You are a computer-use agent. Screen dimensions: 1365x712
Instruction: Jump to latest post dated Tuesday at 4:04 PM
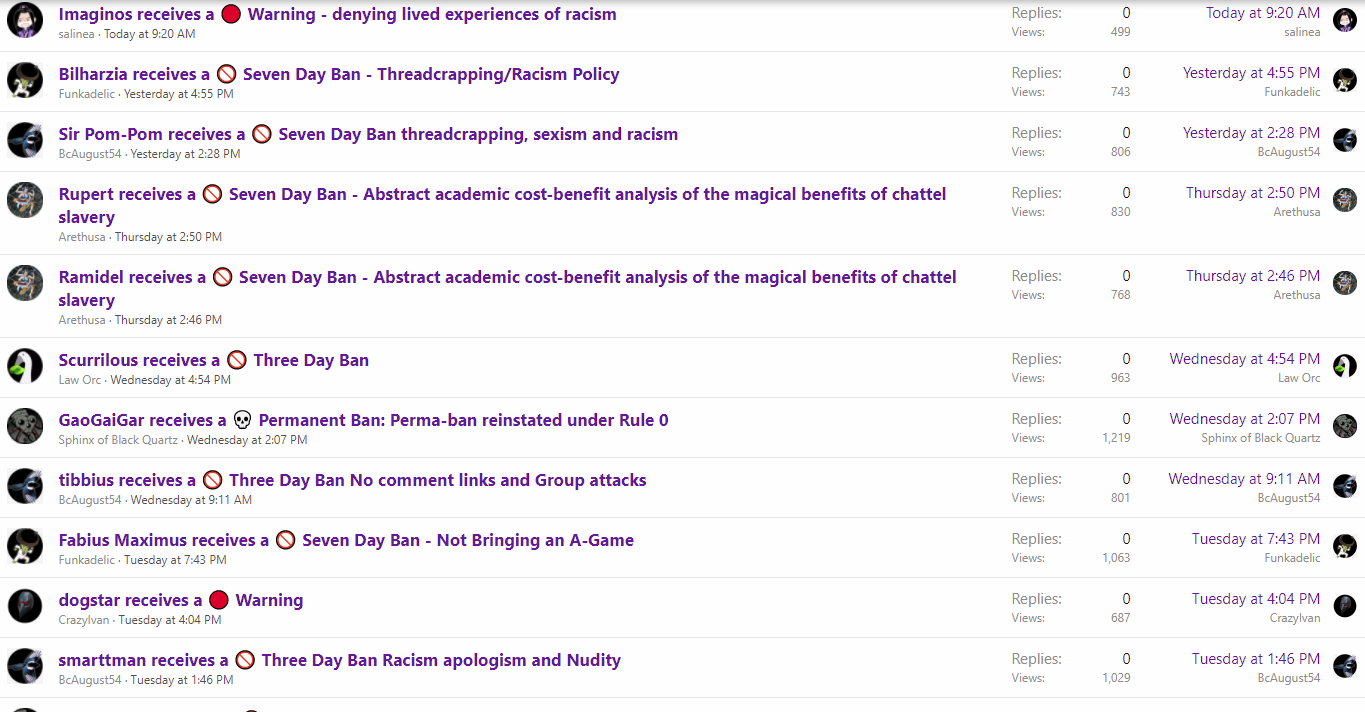[1256, 599]
